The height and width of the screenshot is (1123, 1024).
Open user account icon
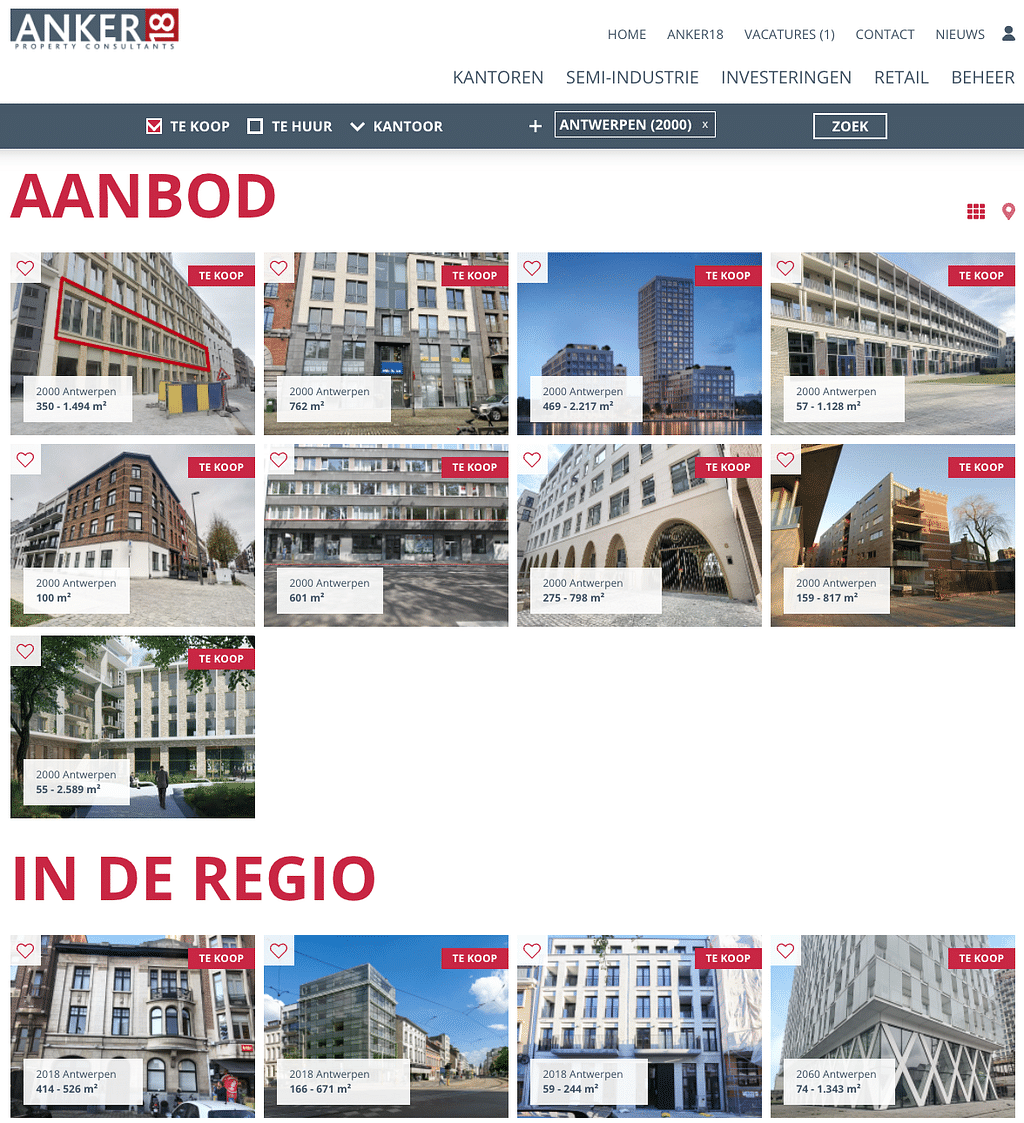(x=1008, y=34)
